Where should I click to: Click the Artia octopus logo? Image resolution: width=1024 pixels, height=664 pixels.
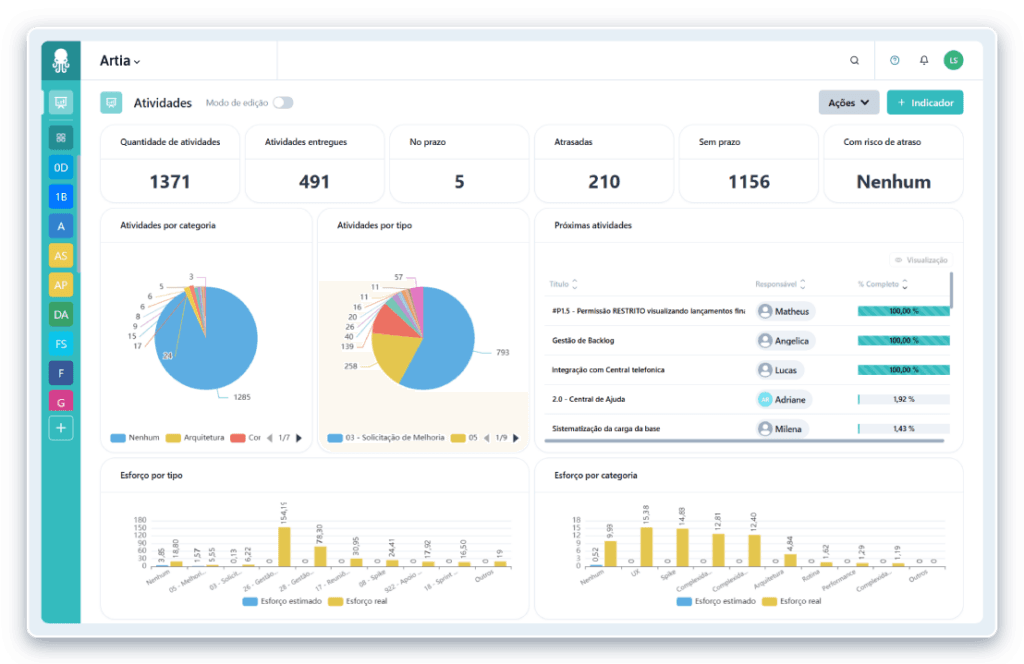click(x=61, y=60)
